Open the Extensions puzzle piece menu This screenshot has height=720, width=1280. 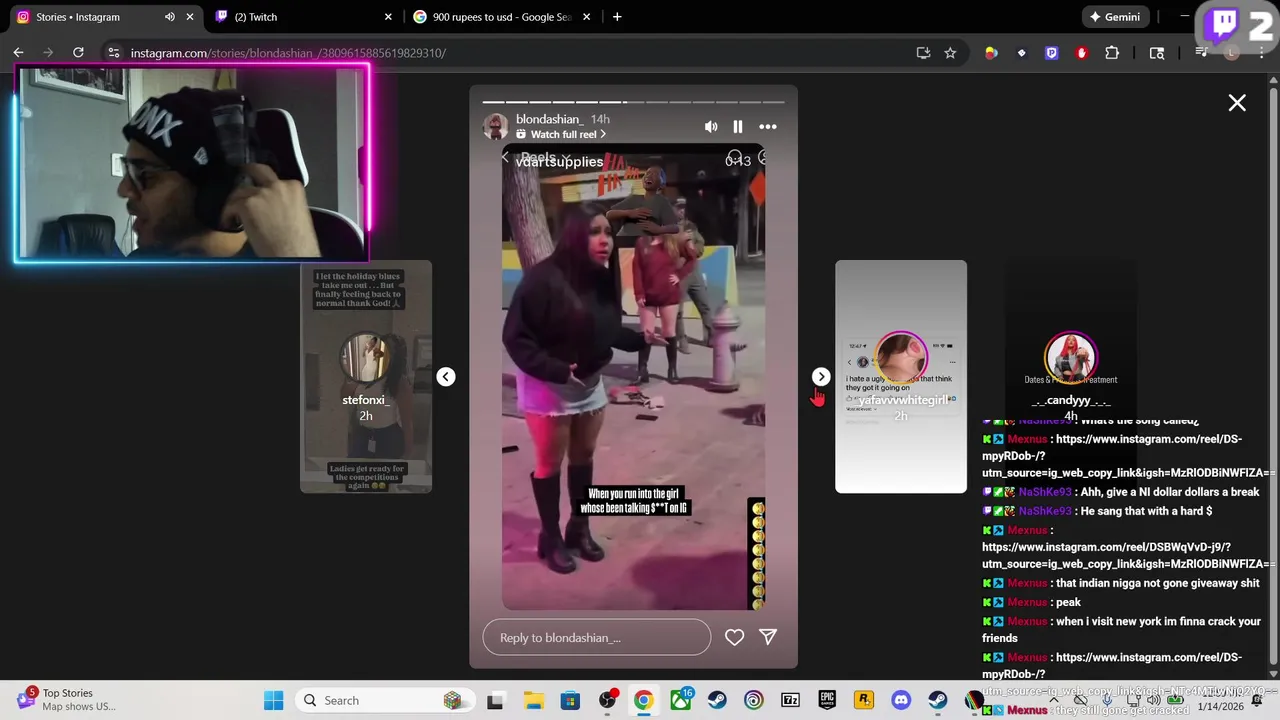pyautogui.click(x=1112, y=53)
